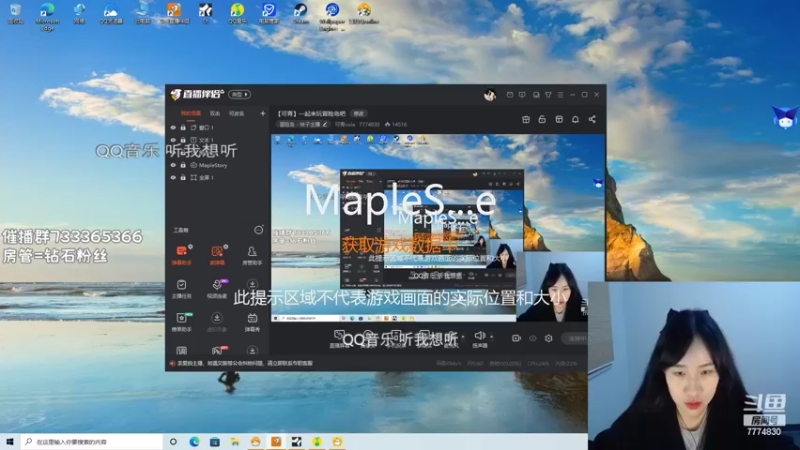Image resolution: width=800 pixels, height=450 pixels.
Task: Click the notice message in bottom status bar
Action: pyautogui.click(x=245, y=363)
